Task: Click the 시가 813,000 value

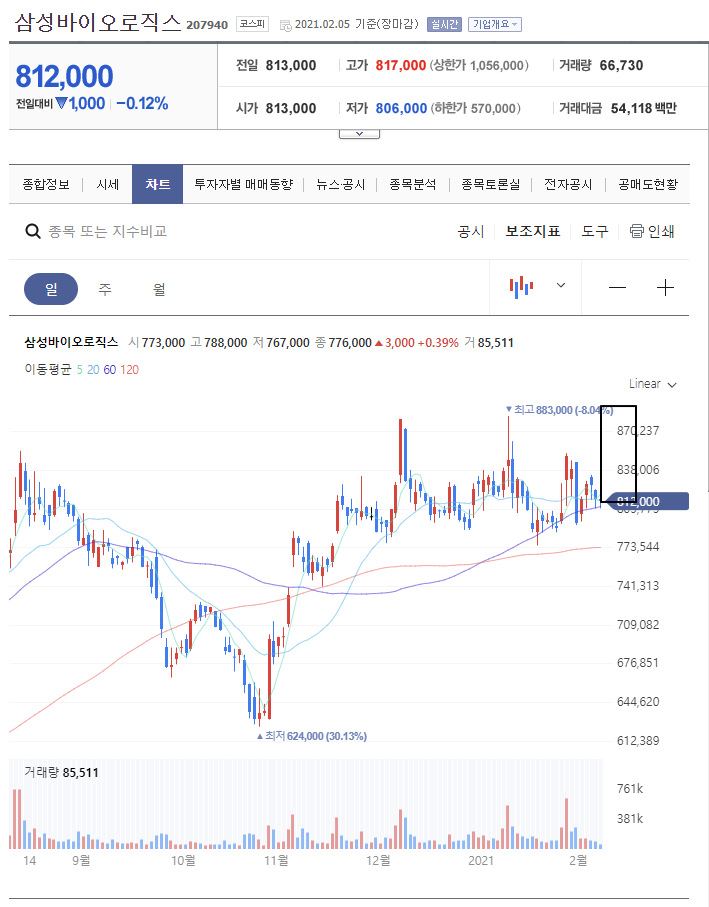Action: click(x=291, y=108)
